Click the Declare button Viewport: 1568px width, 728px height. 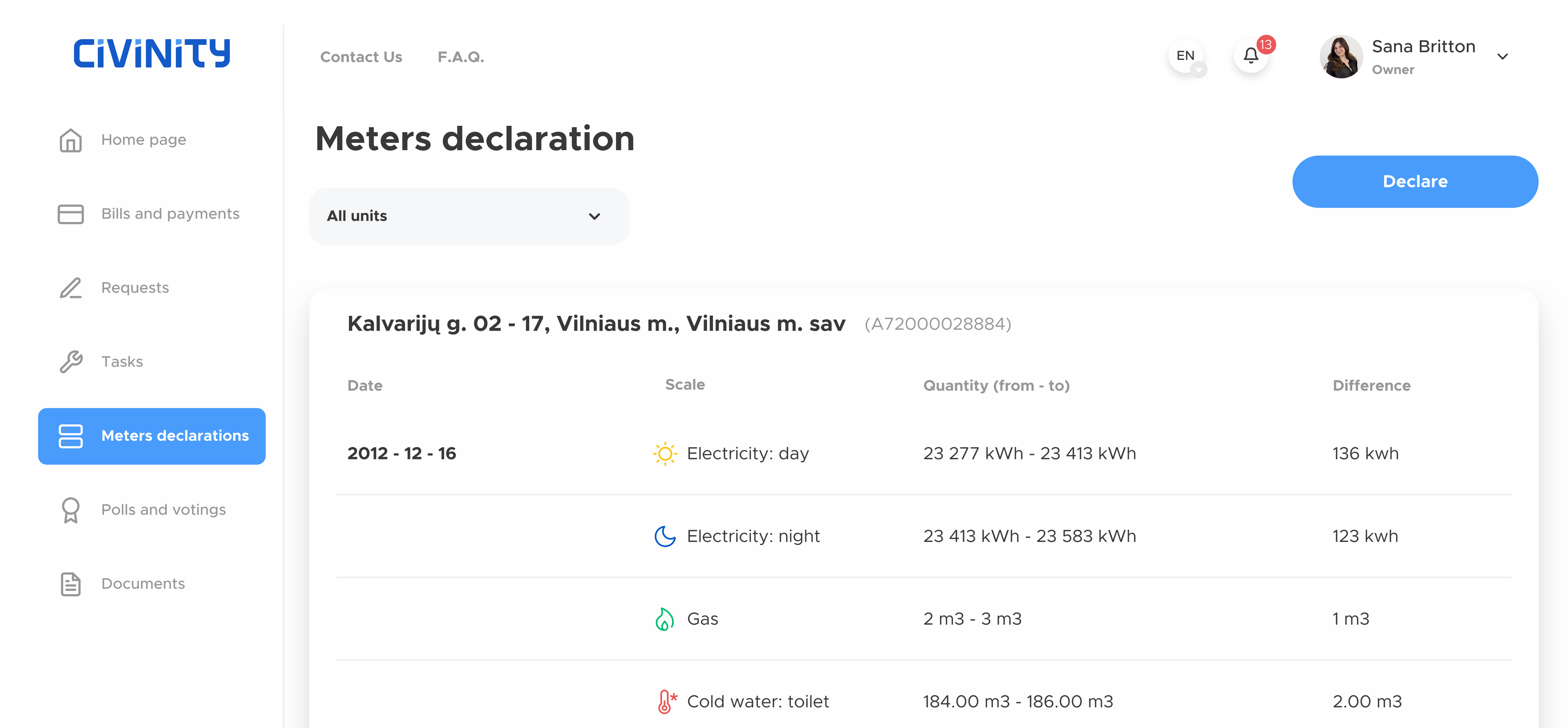1414,182
